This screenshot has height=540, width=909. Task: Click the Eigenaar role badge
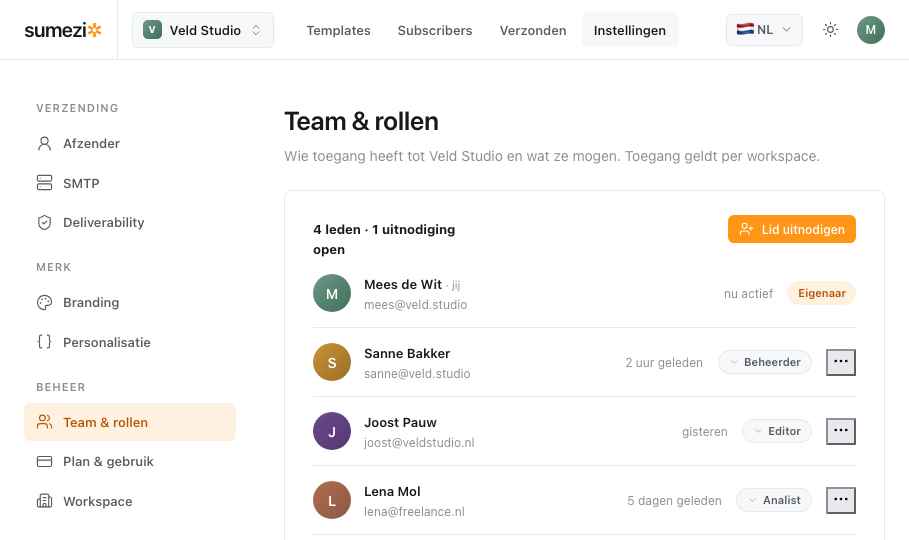[x=821, y=293]
